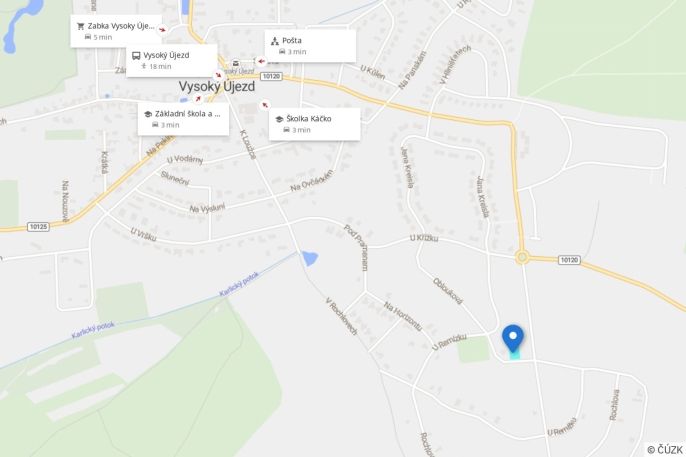686x457 pixels.
Task: Select the red arrow marker above Základní škola card
Action: pyautogui.click(x=198, y=99)
